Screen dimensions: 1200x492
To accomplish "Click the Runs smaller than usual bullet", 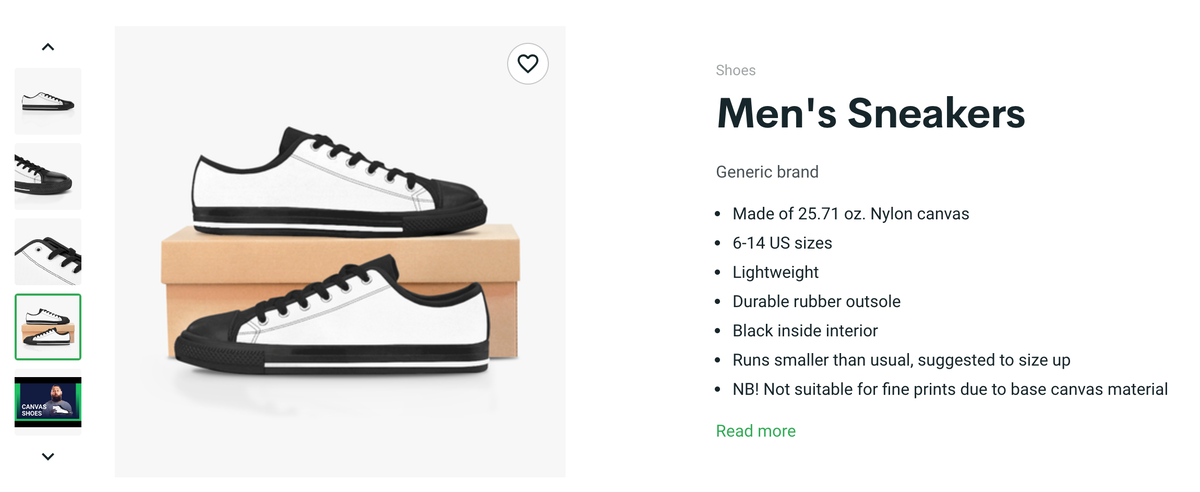I will (901, 360).
